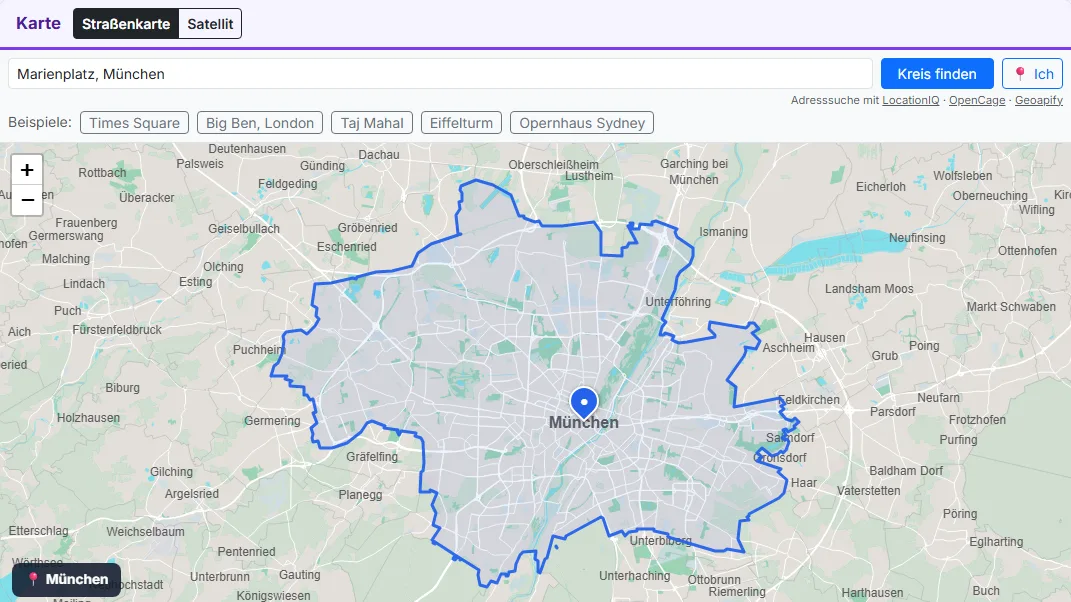Switch to Straßenkarte view

[x=126, y=24]
